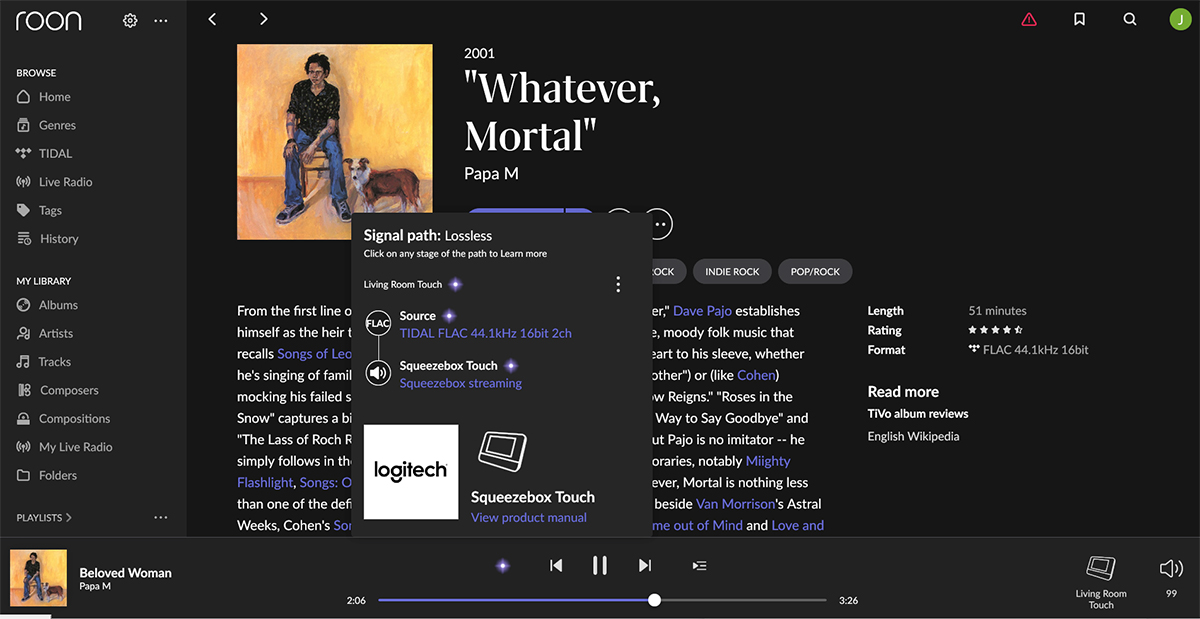The width and height of the screenshot is (1200, 619).
Task: Open the more menu beside the settings gear
Action: pyautogui.click(x=161, y=20)
